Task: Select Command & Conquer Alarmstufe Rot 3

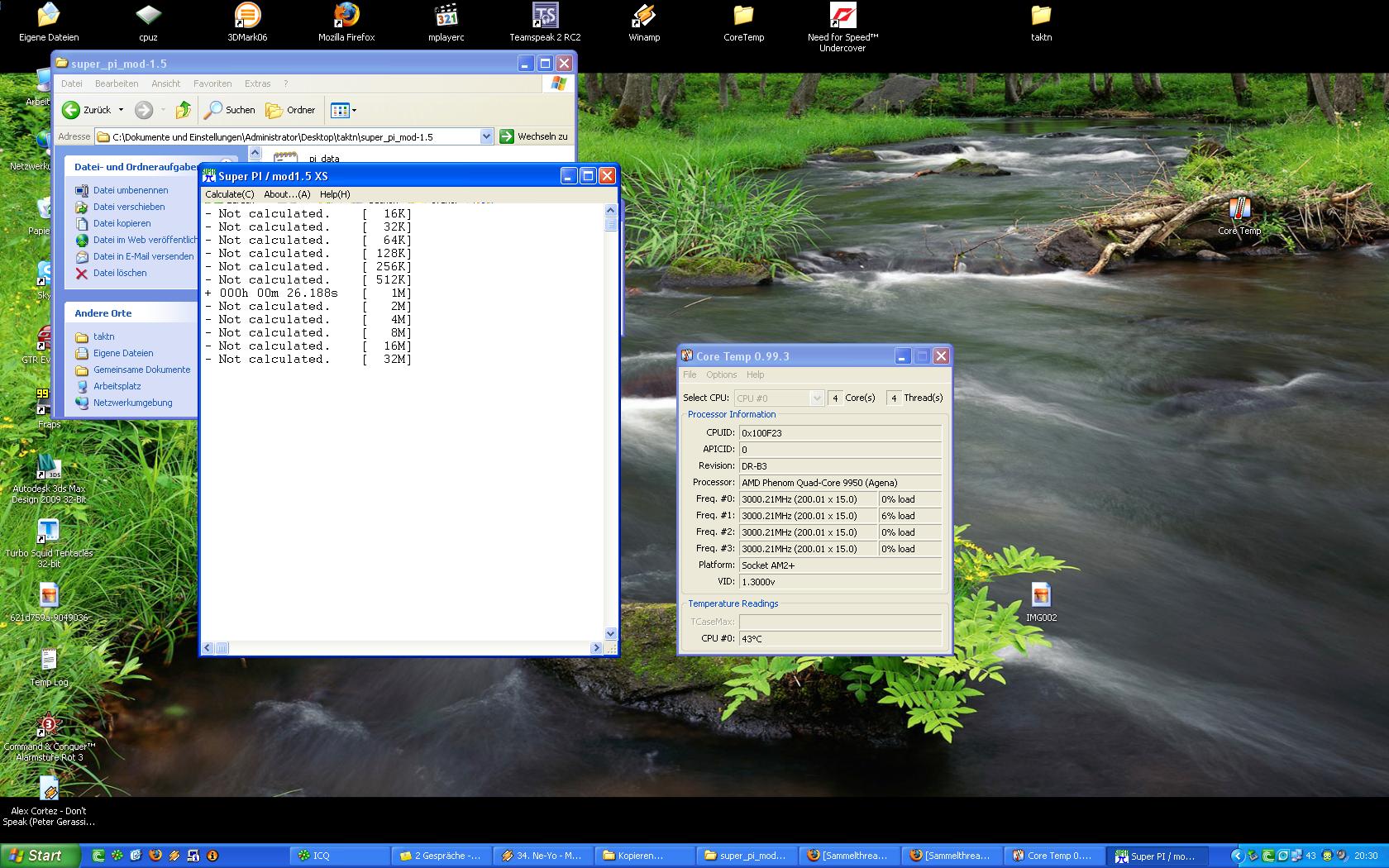Action: pyautogui.click(x=49, y=737)
